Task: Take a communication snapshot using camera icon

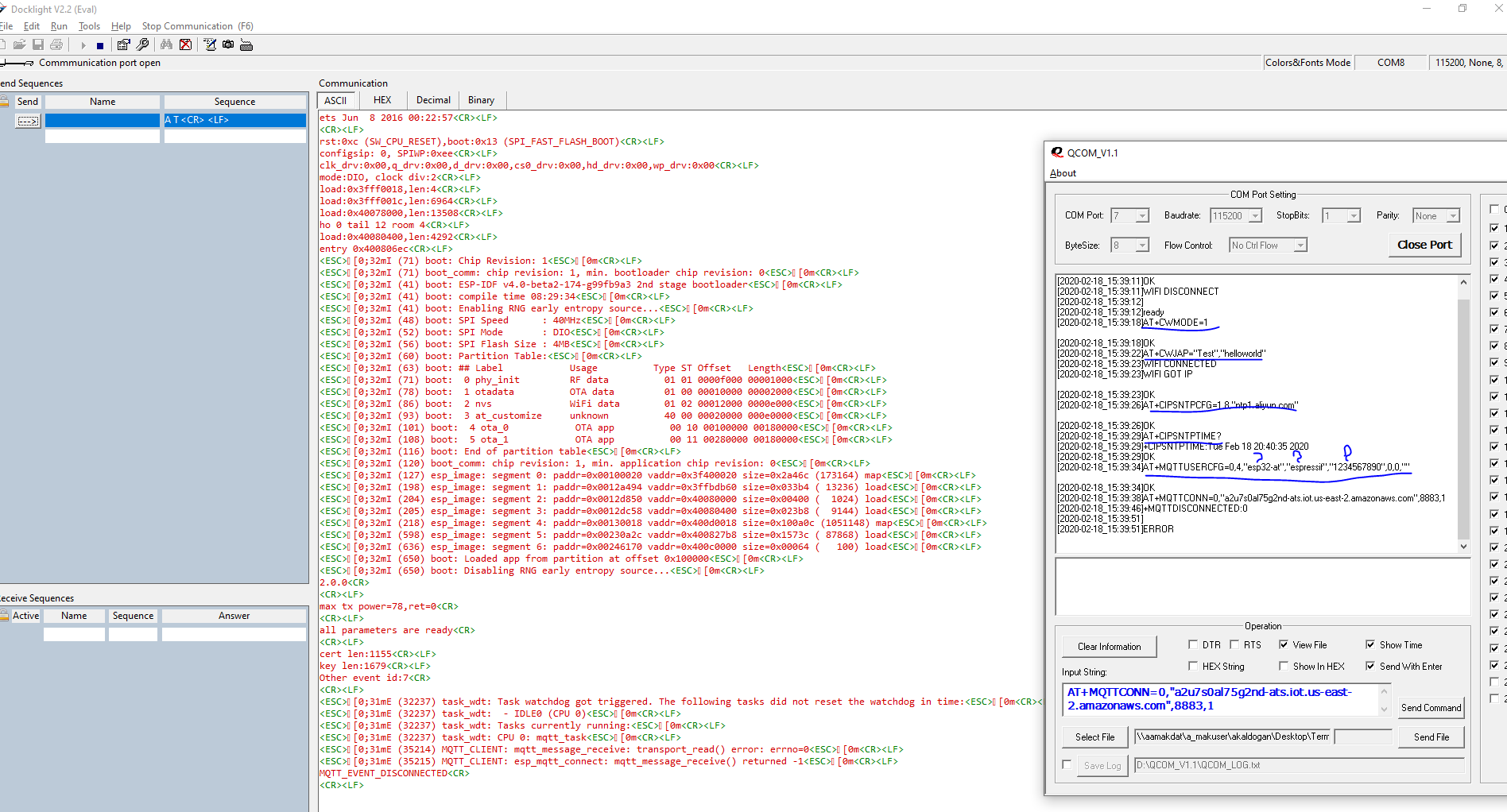Action: coord(228,44)
